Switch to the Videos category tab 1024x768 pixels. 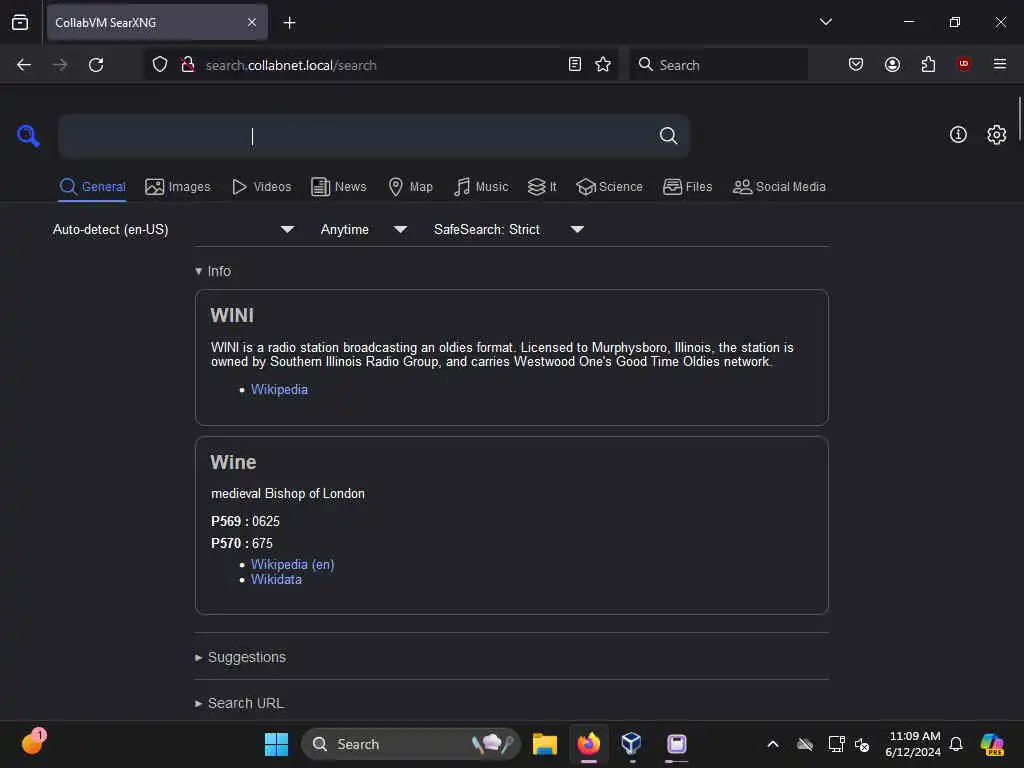click(x=261, y=187)
